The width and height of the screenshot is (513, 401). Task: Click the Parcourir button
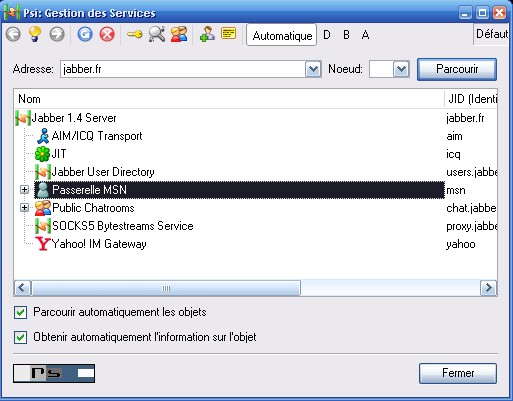[x=457, y=69]
